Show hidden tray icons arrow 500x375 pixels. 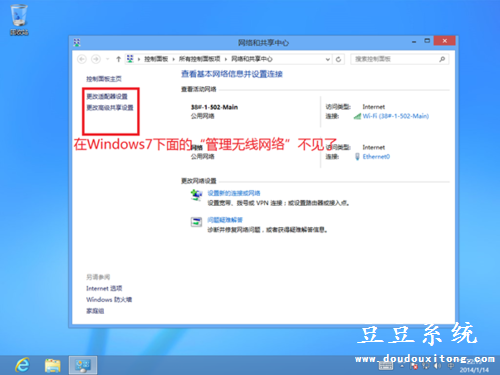(x=402, y=366)
